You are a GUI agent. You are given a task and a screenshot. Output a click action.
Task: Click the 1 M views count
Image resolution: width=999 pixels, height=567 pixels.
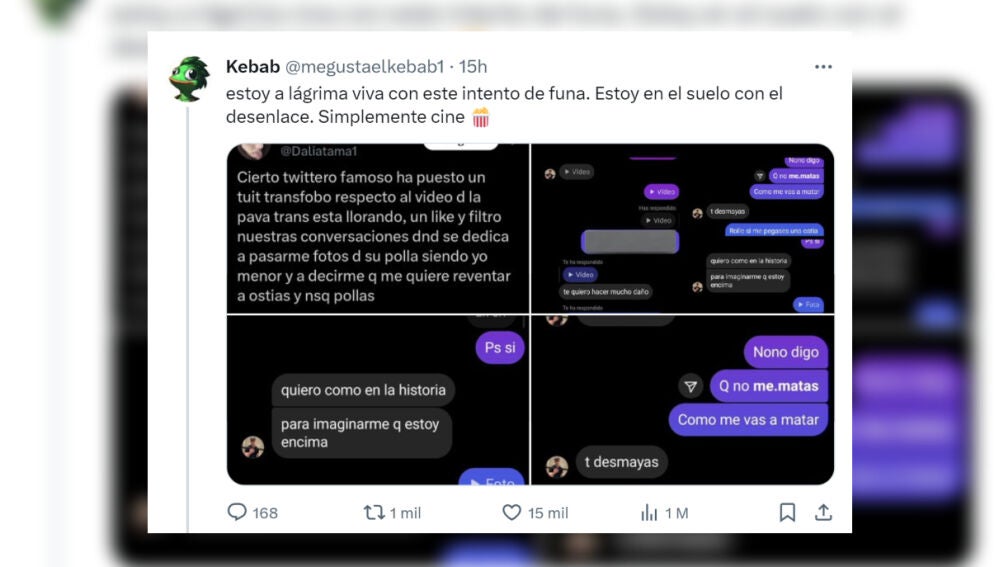click(x=677, y=513)
